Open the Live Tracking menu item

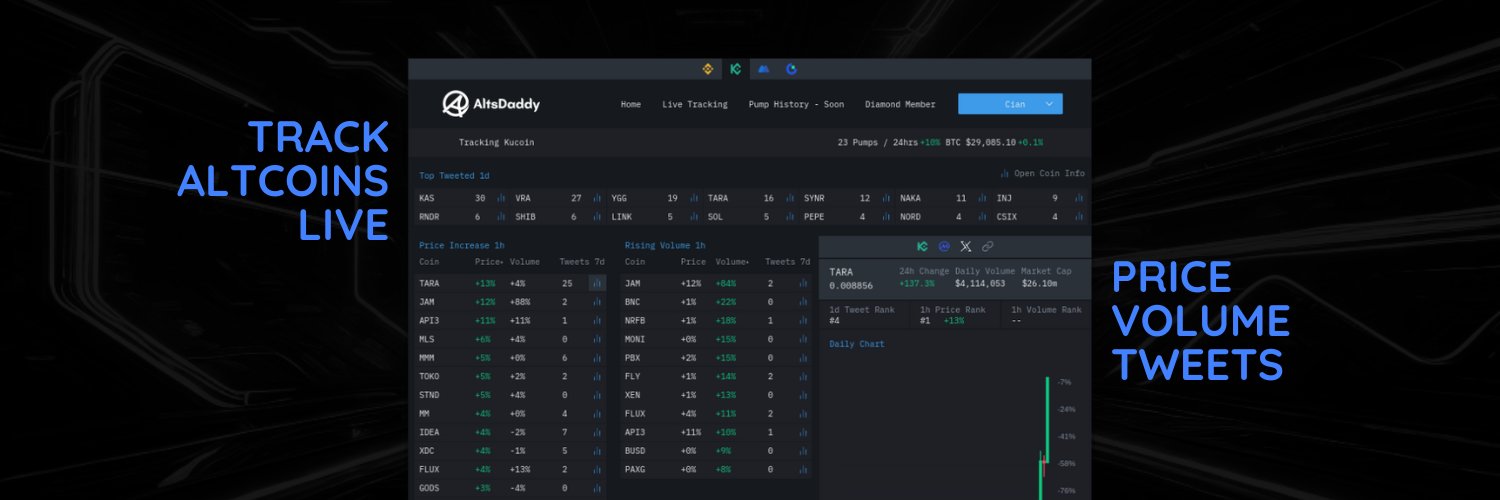tap(695, 104)
